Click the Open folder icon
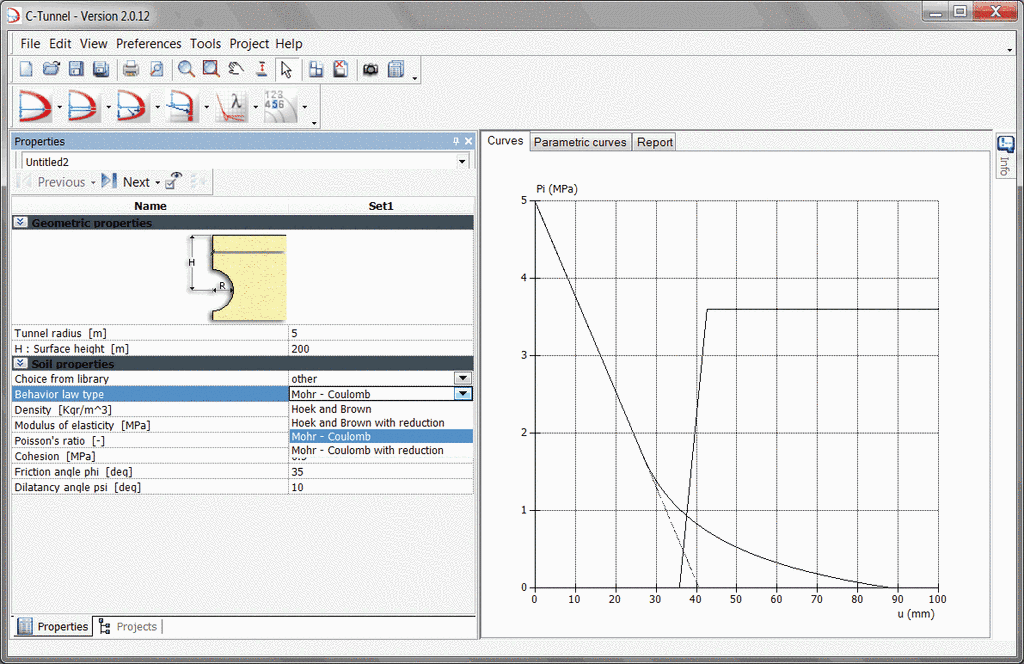The width and height of the screenshot is (1024, 664). click(51, 69)
